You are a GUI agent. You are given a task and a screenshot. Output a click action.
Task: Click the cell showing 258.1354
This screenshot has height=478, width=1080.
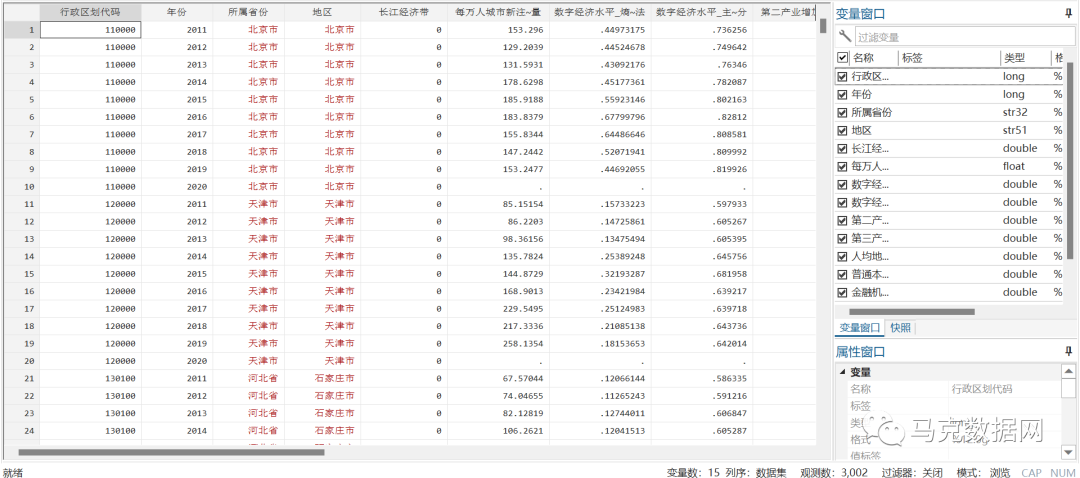pyautogui.click(x=497, y=344)
